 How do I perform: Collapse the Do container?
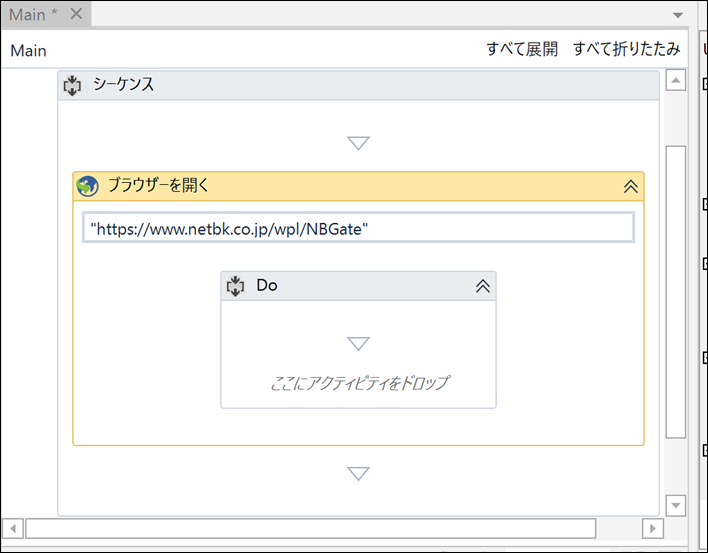483,286
